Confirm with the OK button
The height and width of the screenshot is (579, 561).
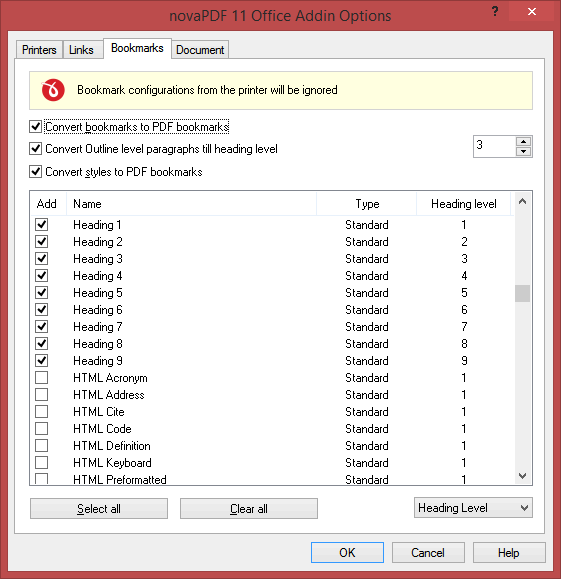(347, 552)
